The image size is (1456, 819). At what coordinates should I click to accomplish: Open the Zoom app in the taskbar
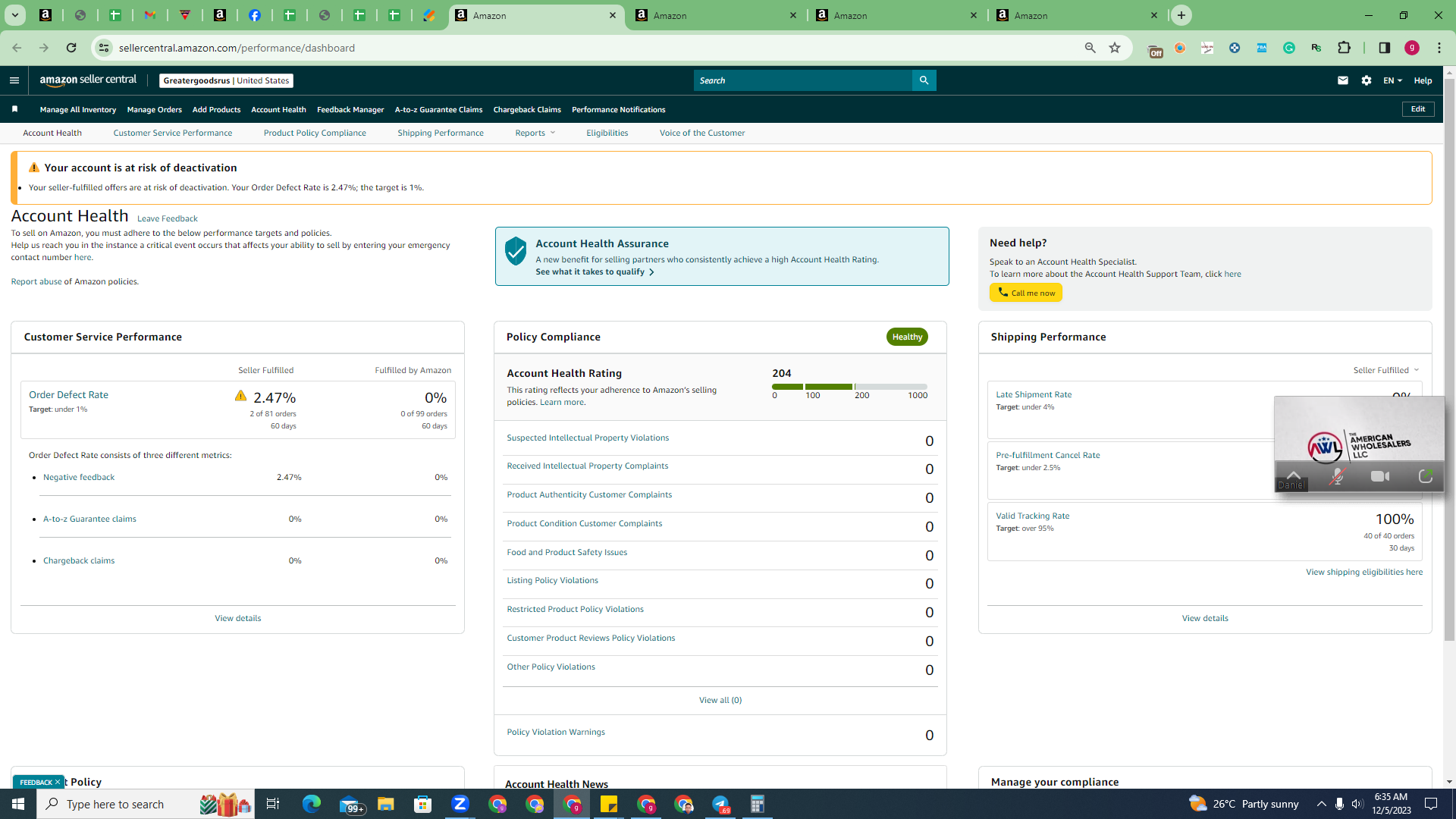pyautogui.click(x=460, y=804)
